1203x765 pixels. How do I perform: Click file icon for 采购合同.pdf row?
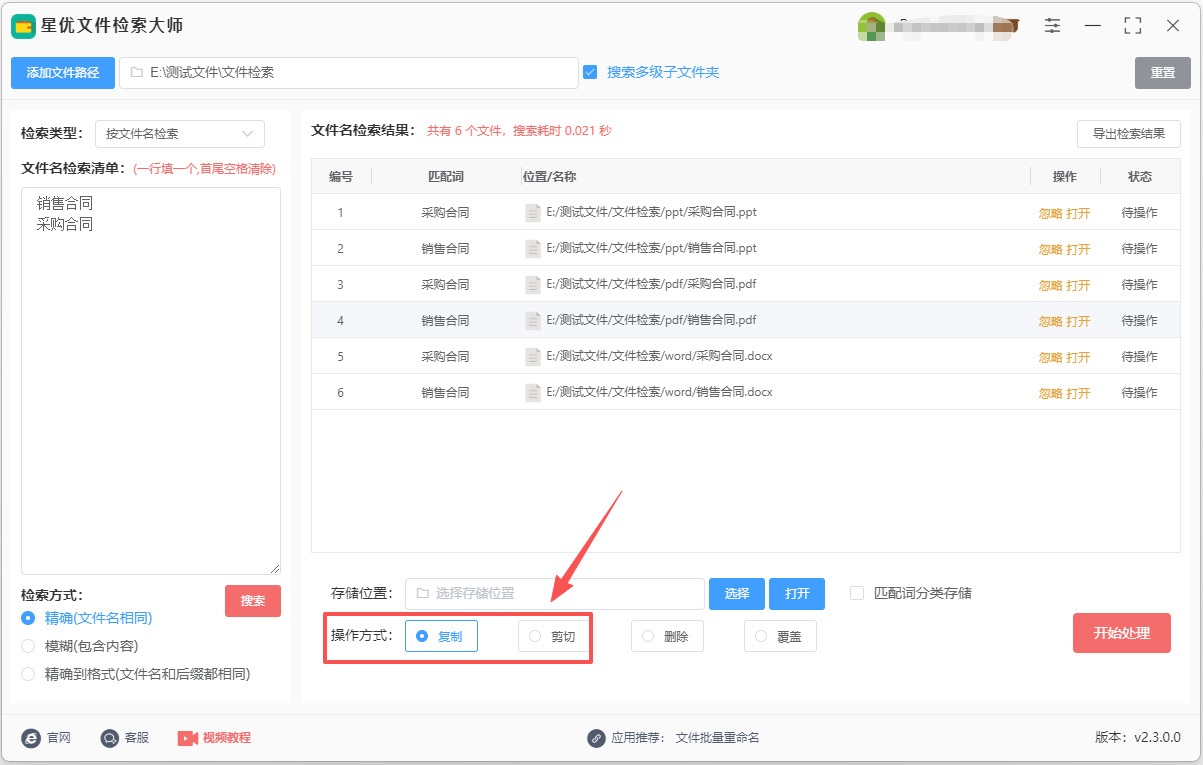[533, 284]
